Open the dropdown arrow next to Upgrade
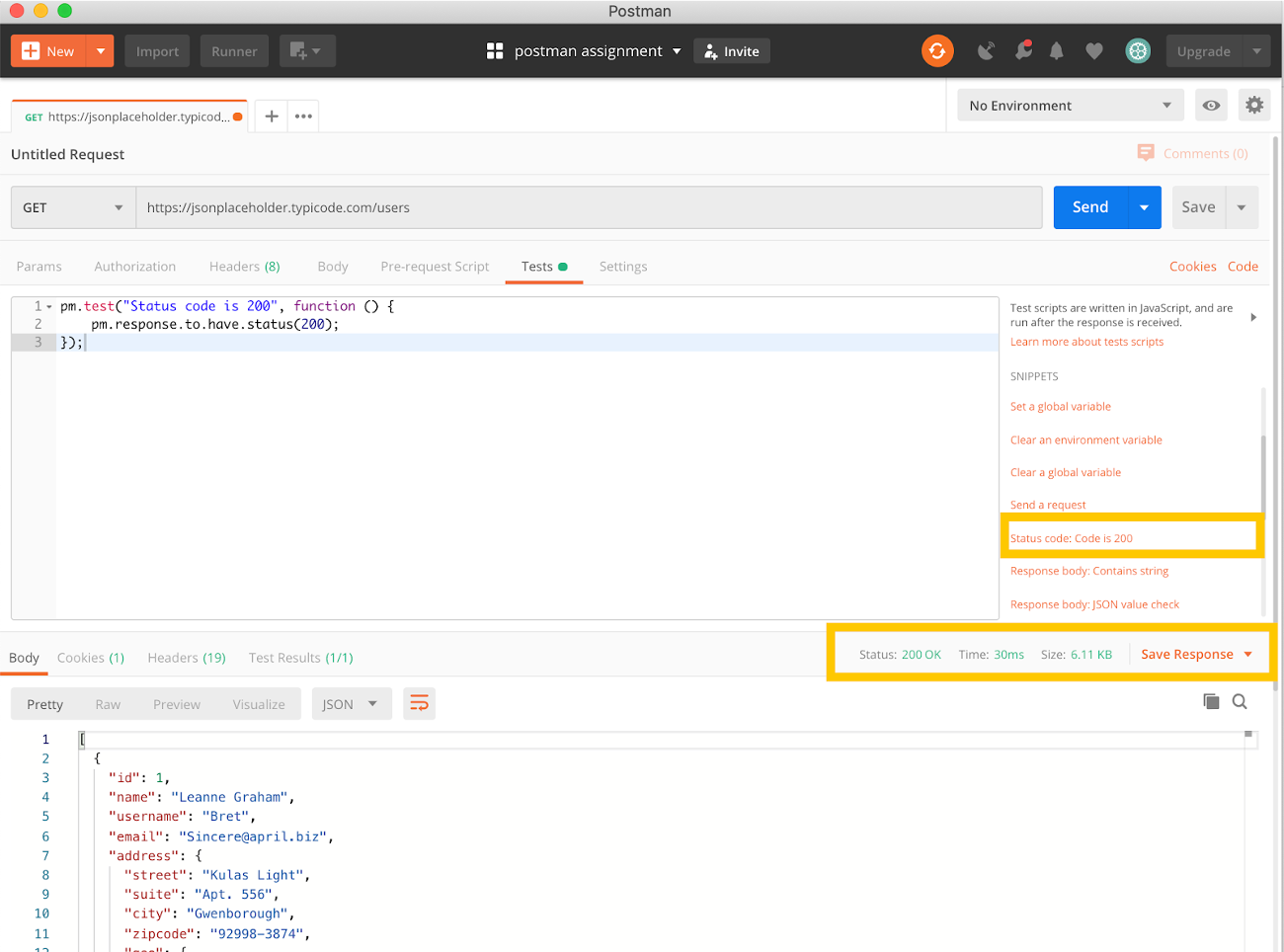This screenshot has height=952, width=1284. click(1256, 51)
